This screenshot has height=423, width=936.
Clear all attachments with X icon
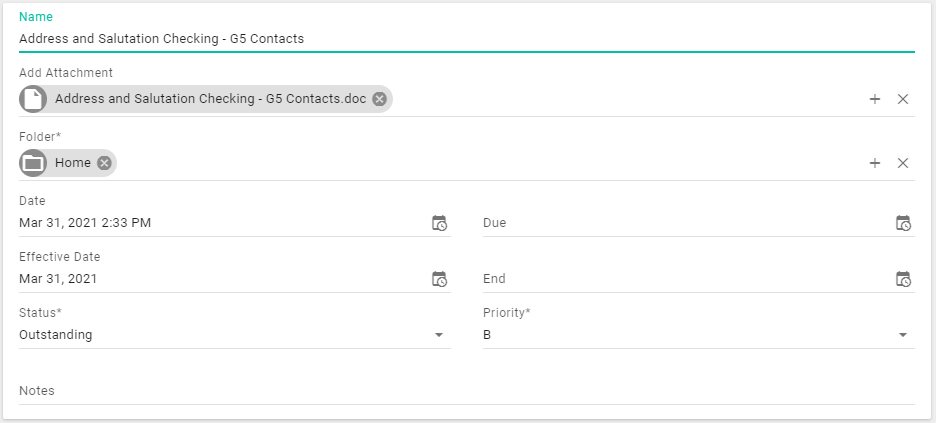point(903,99)
